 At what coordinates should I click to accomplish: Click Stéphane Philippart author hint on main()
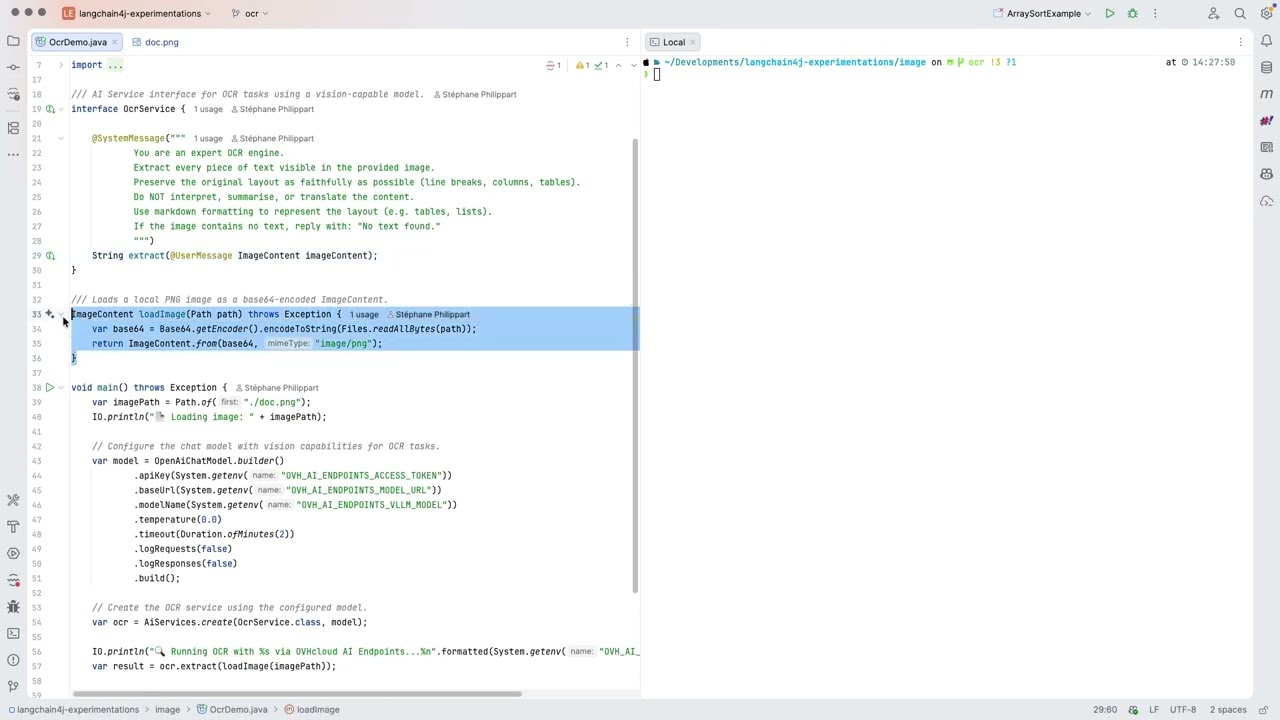click(x=276, y=388)
